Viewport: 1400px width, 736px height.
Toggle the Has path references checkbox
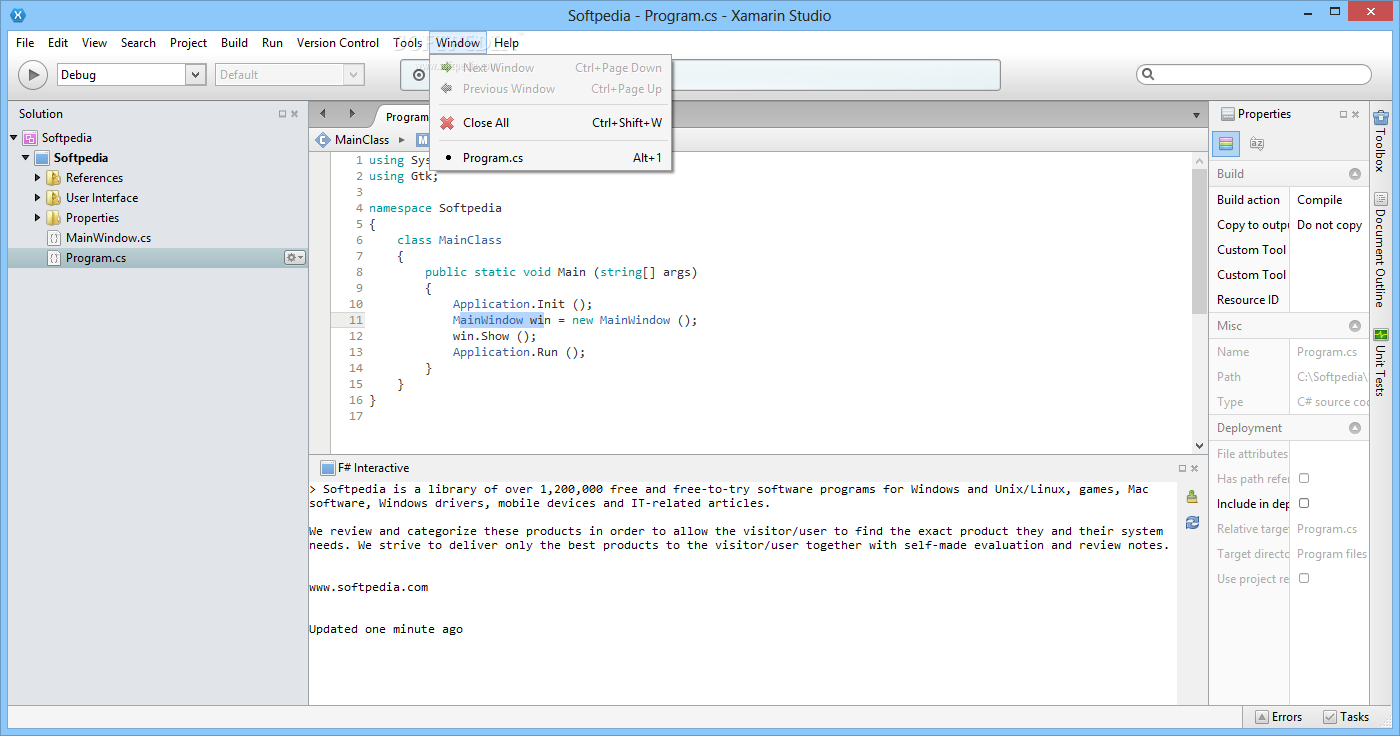tap(1303, 478)
